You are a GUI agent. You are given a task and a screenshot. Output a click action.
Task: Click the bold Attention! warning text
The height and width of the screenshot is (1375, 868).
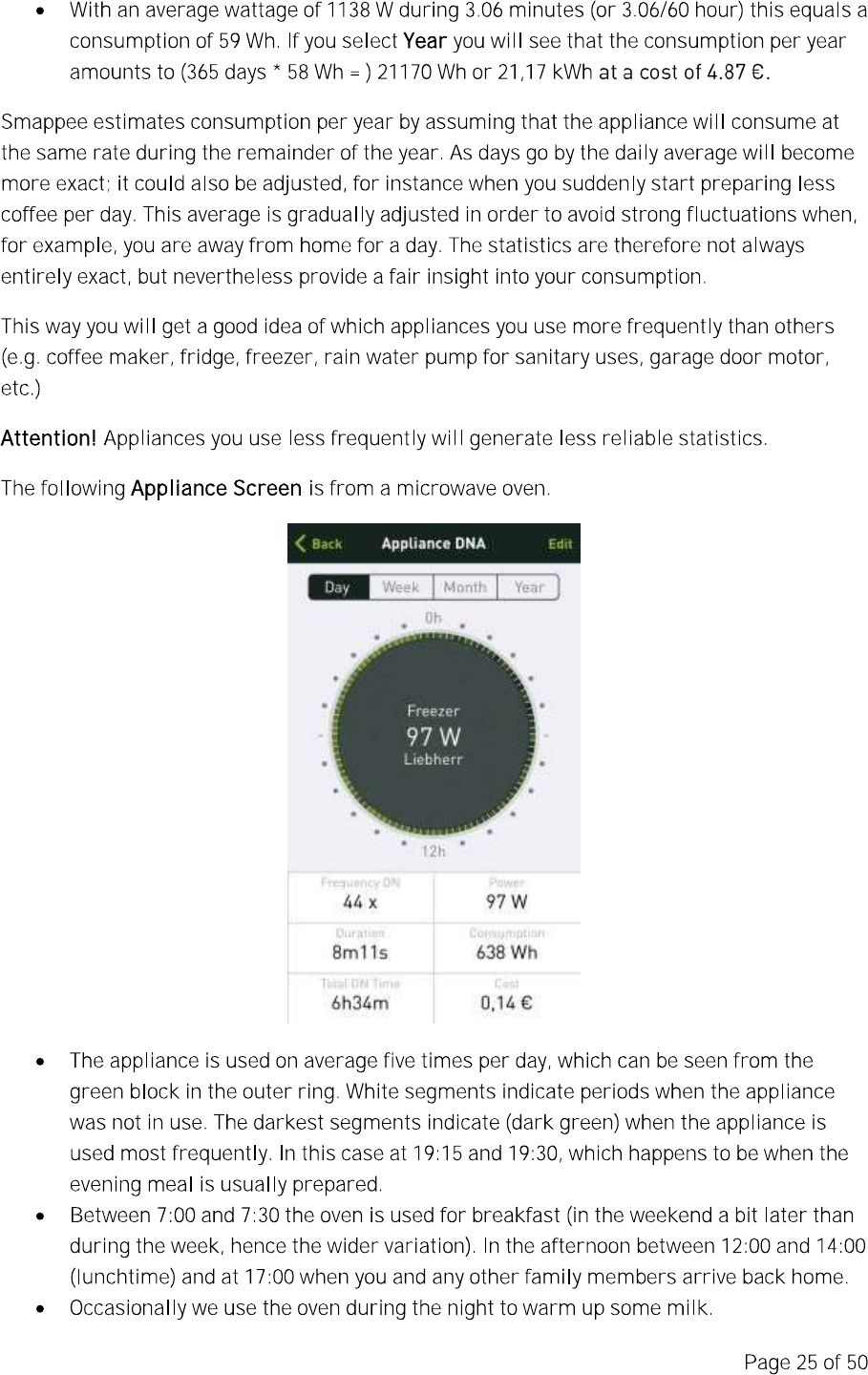tap(49, 439)
